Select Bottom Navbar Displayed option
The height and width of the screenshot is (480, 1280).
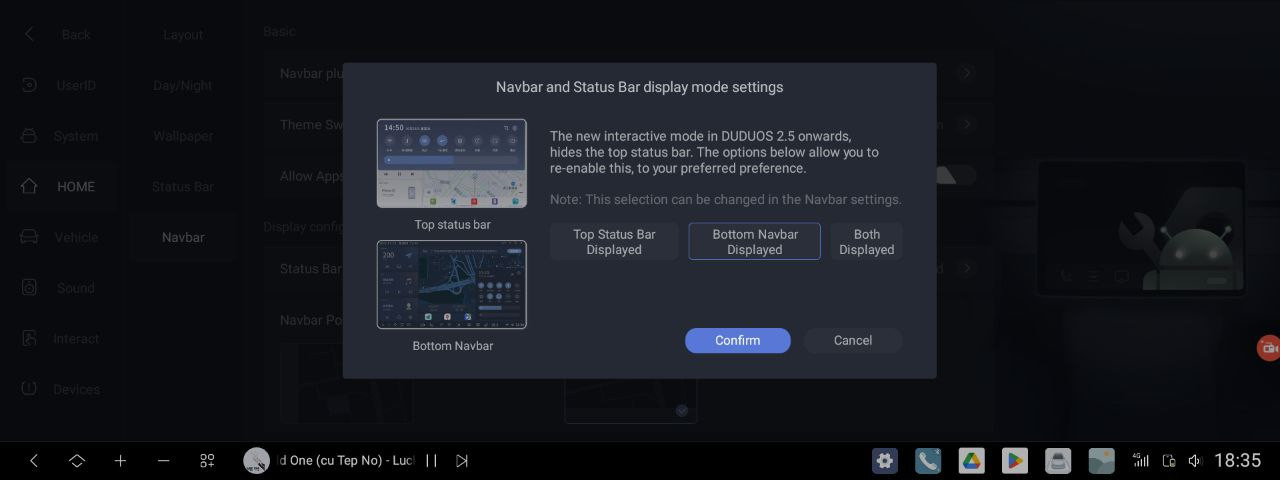(x=754, y=242)
